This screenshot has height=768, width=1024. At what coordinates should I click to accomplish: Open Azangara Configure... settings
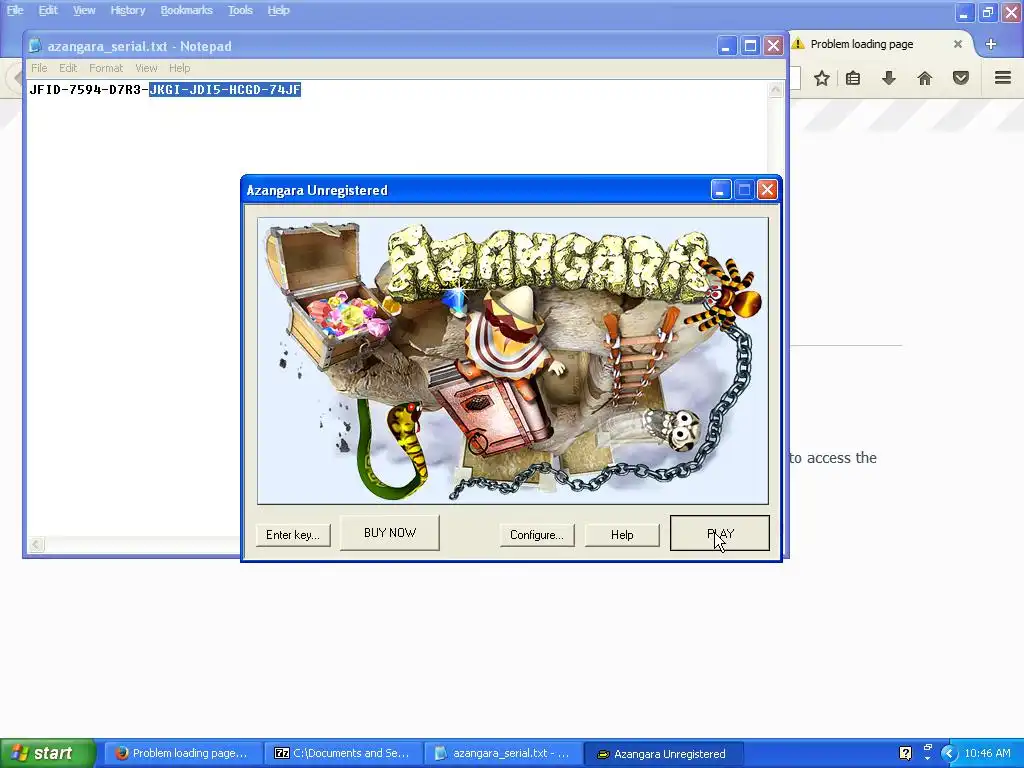click(537, 535)
